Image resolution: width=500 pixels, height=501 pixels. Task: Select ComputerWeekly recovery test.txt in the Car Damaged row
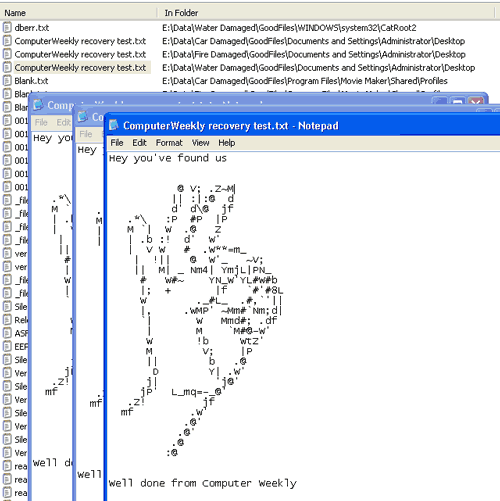pyautogui.click(x=80, y=41)
